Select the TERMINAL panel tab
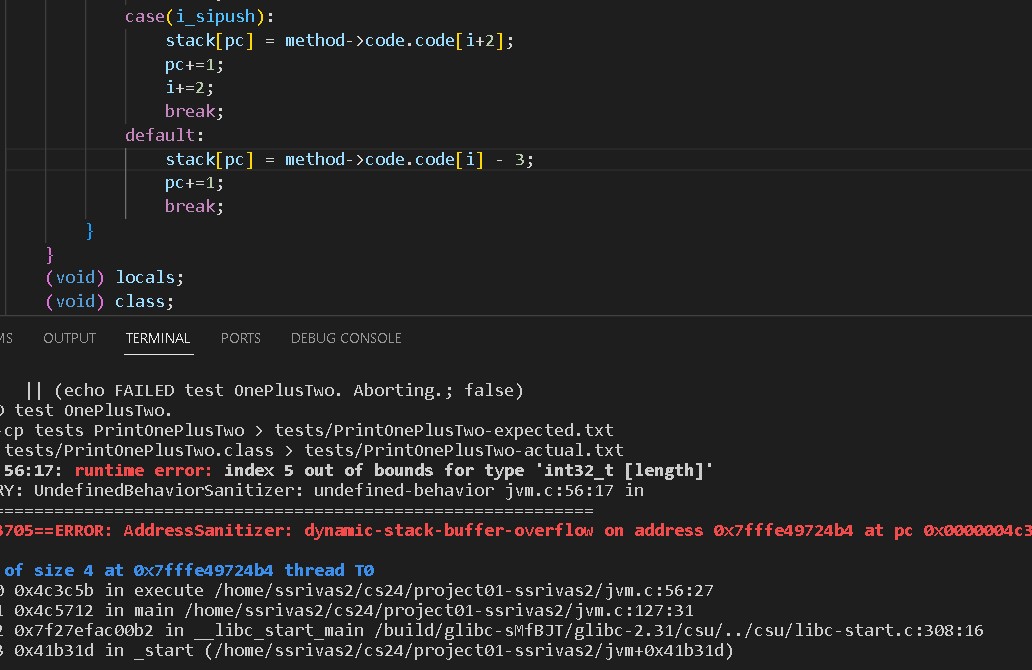1032x670 pixels. pyautogui.click(x=157, y=338)
